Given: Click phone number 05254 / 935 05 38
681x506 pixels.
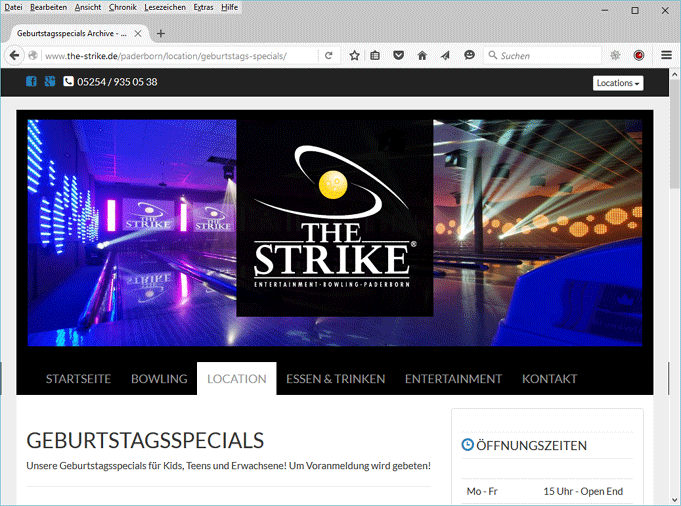Looking at the screenshot, I should pyautogui.click(x=117, y=82).
